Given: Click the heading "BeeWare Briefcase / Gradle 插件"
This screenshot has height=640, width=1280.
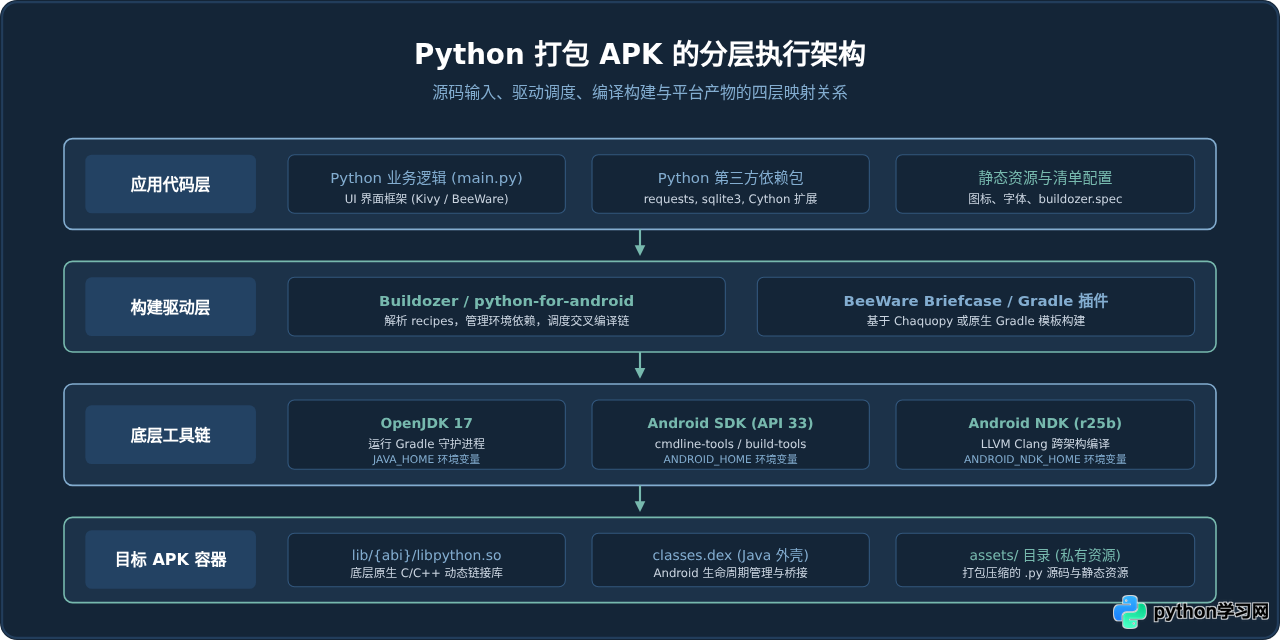Looking at the screenshot, I should point(975,301).
